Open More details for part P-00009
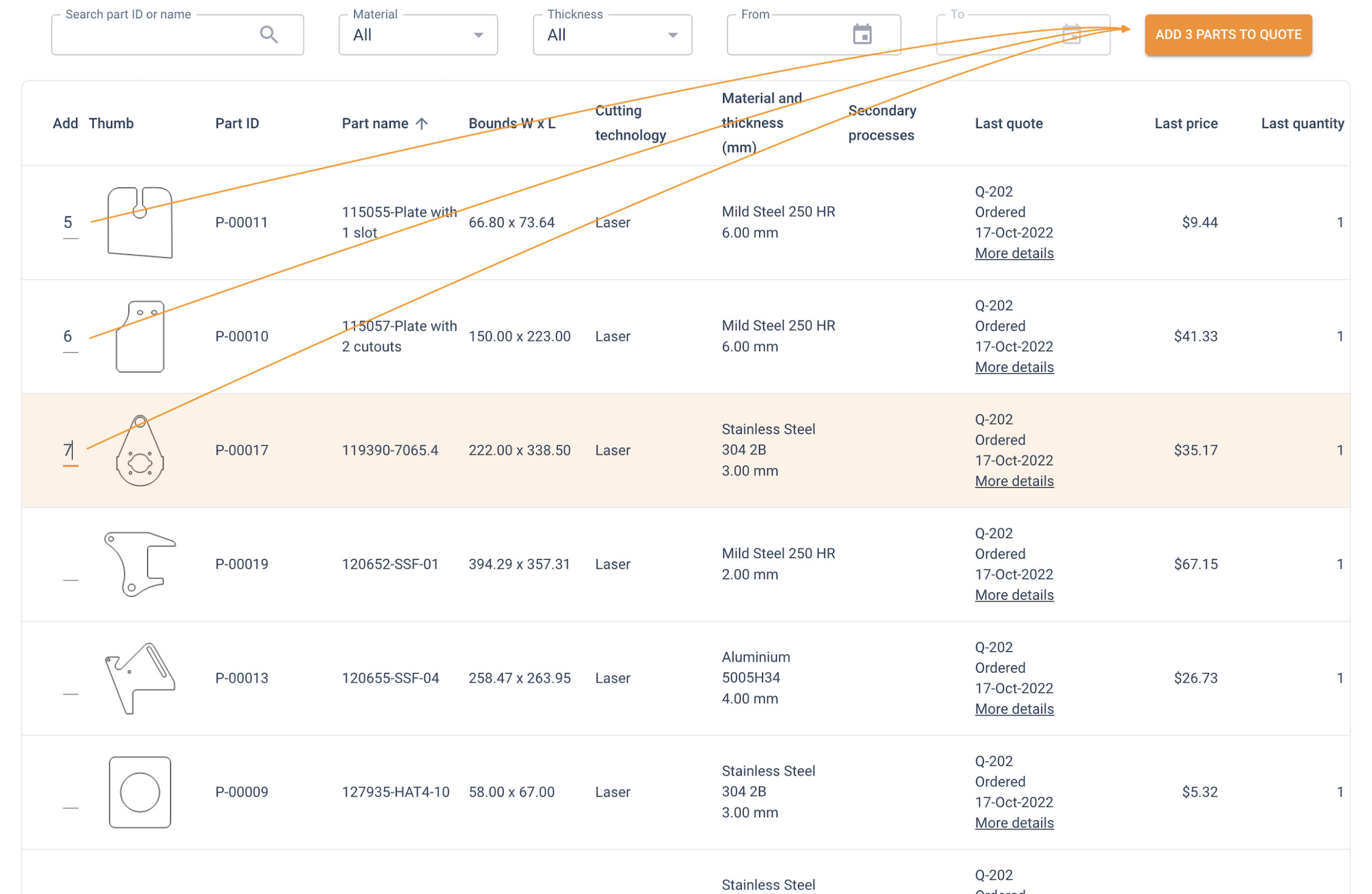Viewport: 1372px width, 894px height. (1014, 823)
